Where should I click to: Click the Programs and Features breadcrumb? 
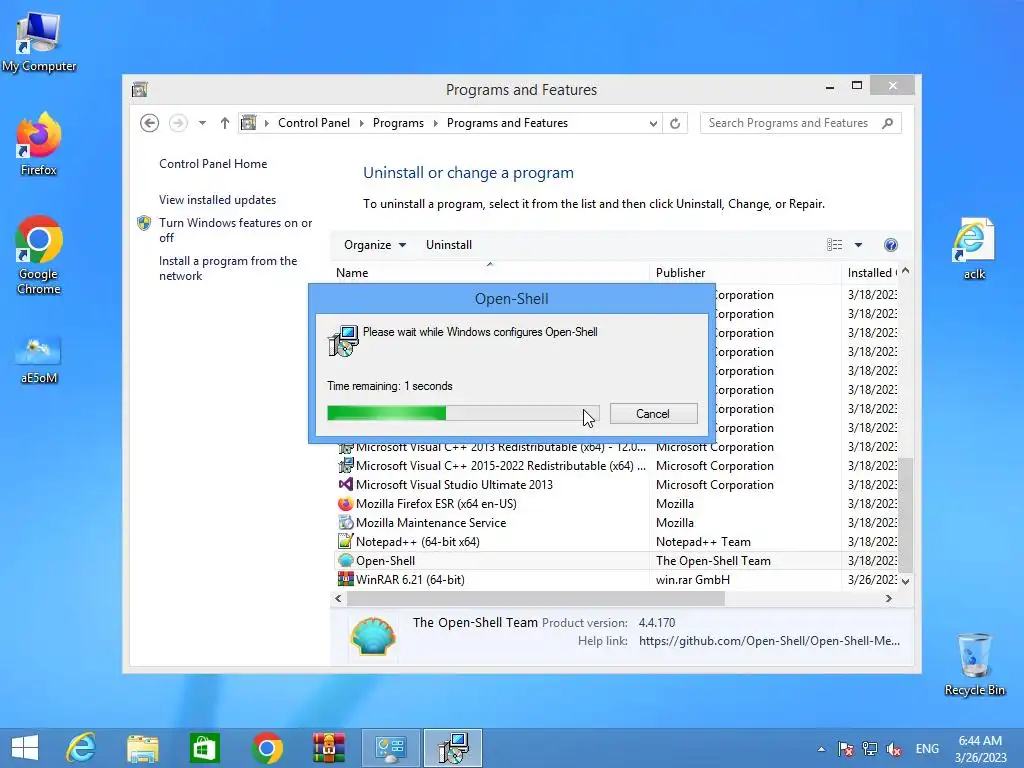[x=507, y=123]
